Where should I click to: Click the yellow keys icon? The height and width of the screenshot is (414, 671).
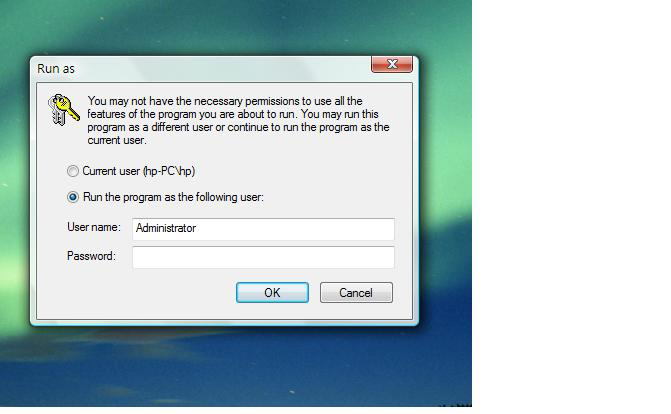pyautogui.click(x=64, y=110)
